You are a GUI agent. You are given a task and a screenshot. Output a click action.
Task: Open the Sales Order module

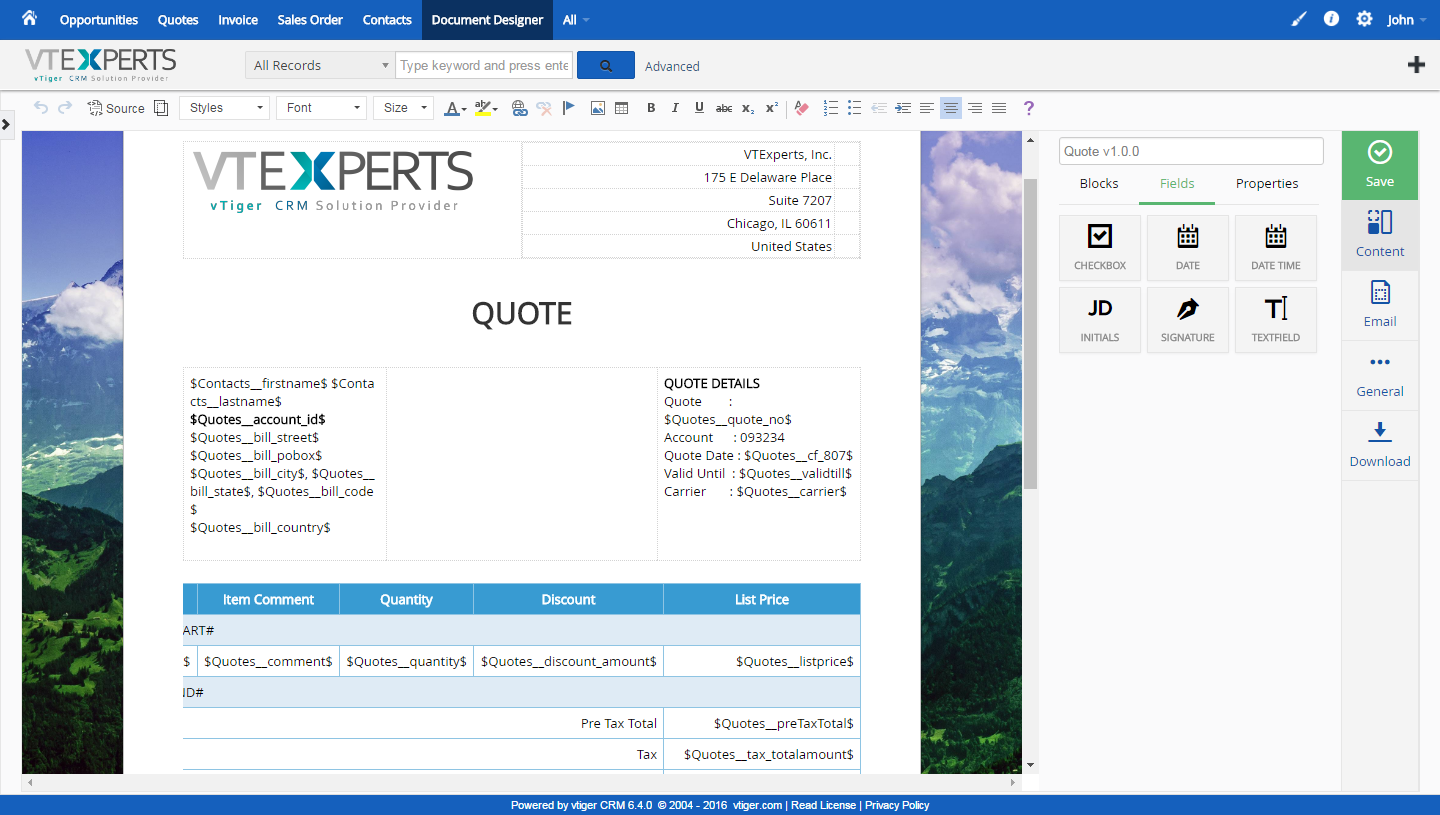pos(310,20)
